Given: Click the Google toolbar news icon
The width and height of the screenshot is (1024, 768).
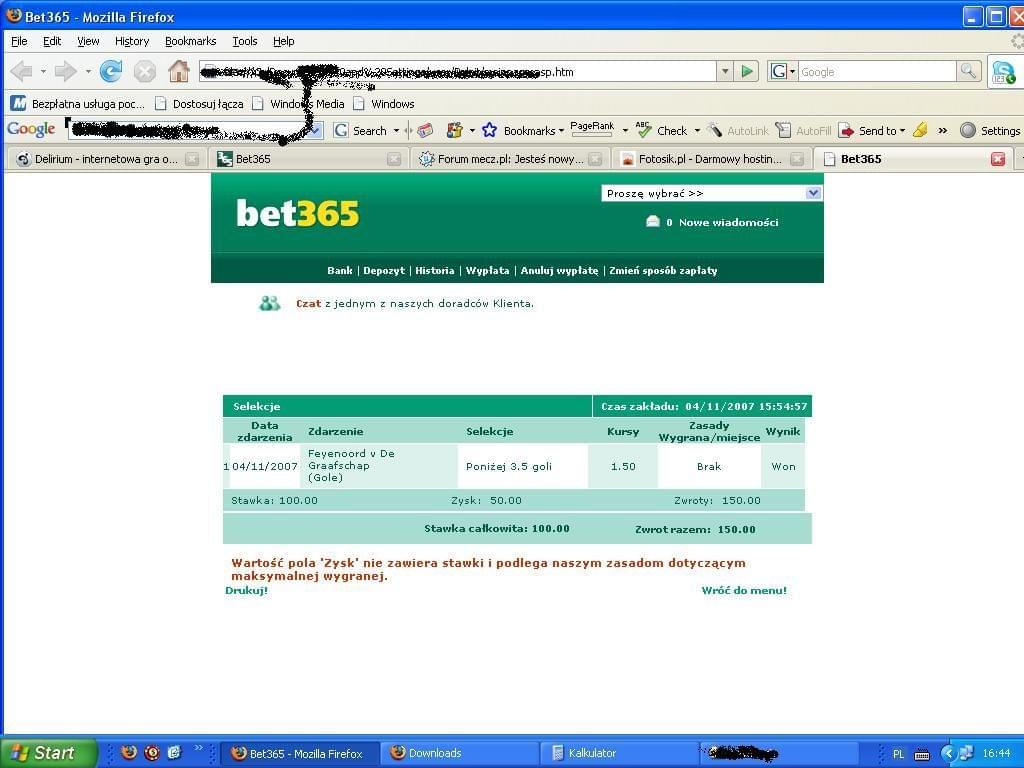Looking at the screenshot, I should click(425, 131).
